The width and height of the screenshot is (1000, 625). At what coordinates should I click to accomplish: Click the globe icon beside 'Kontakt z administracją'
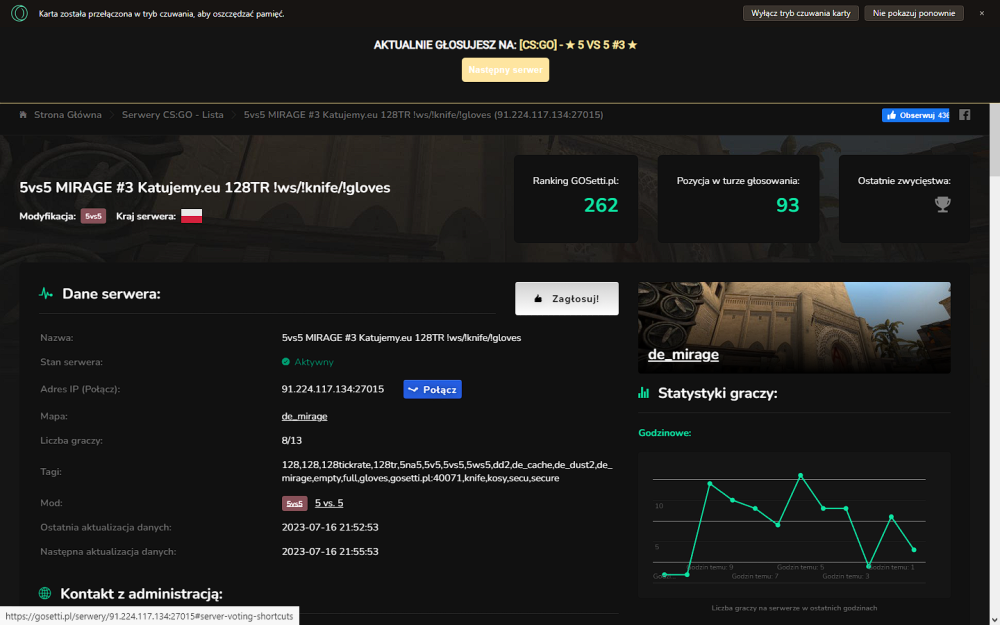click(x=45, y=593)
